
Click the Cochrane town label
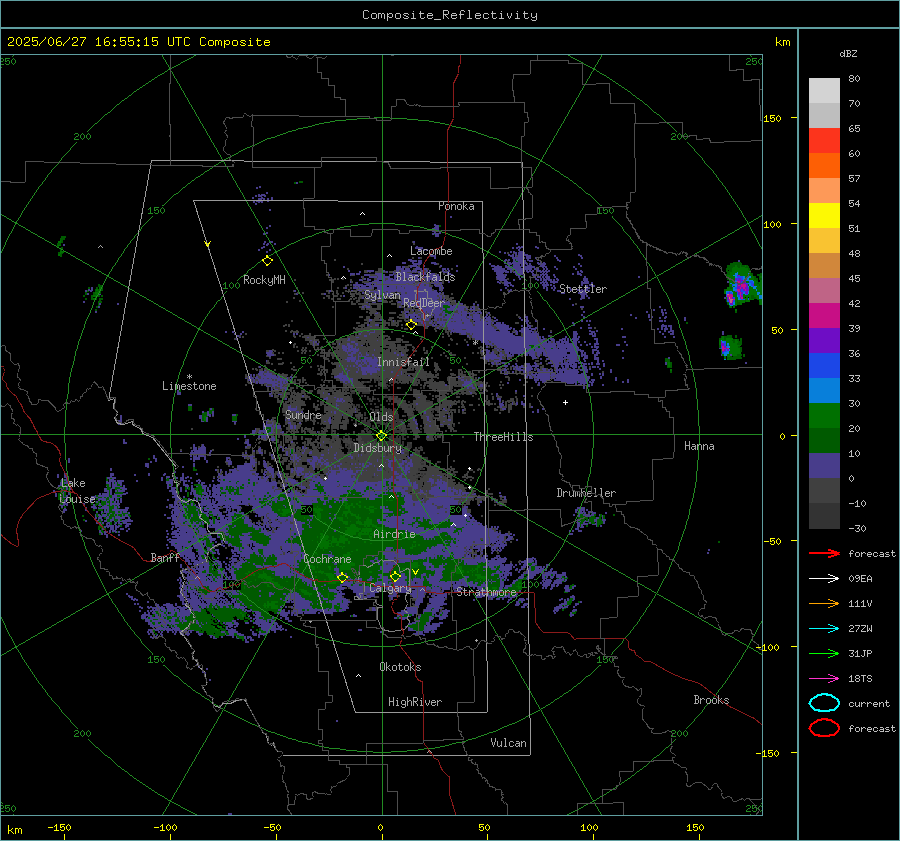pos(327,559)
